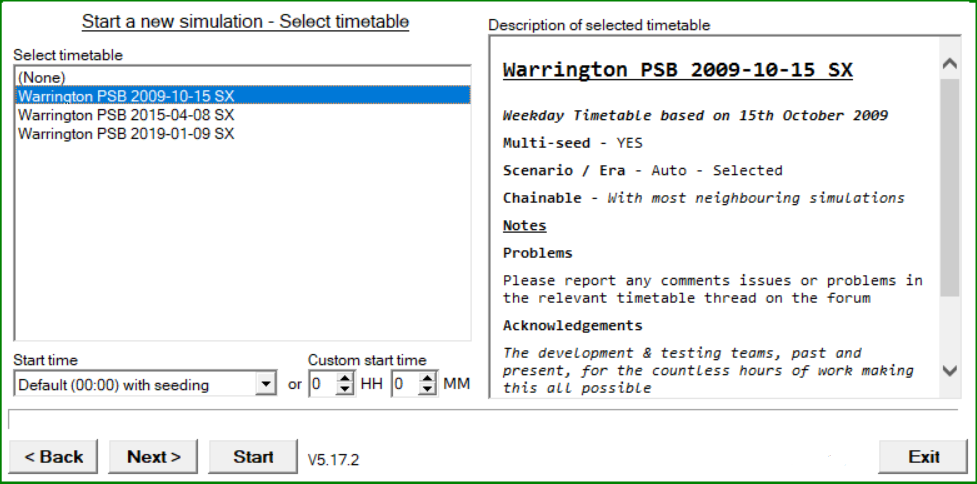Pick Warrington PSB 2019-01-09 SX timetable
Viewport: 977px width, 484px height.
click(x=242, y=133)
